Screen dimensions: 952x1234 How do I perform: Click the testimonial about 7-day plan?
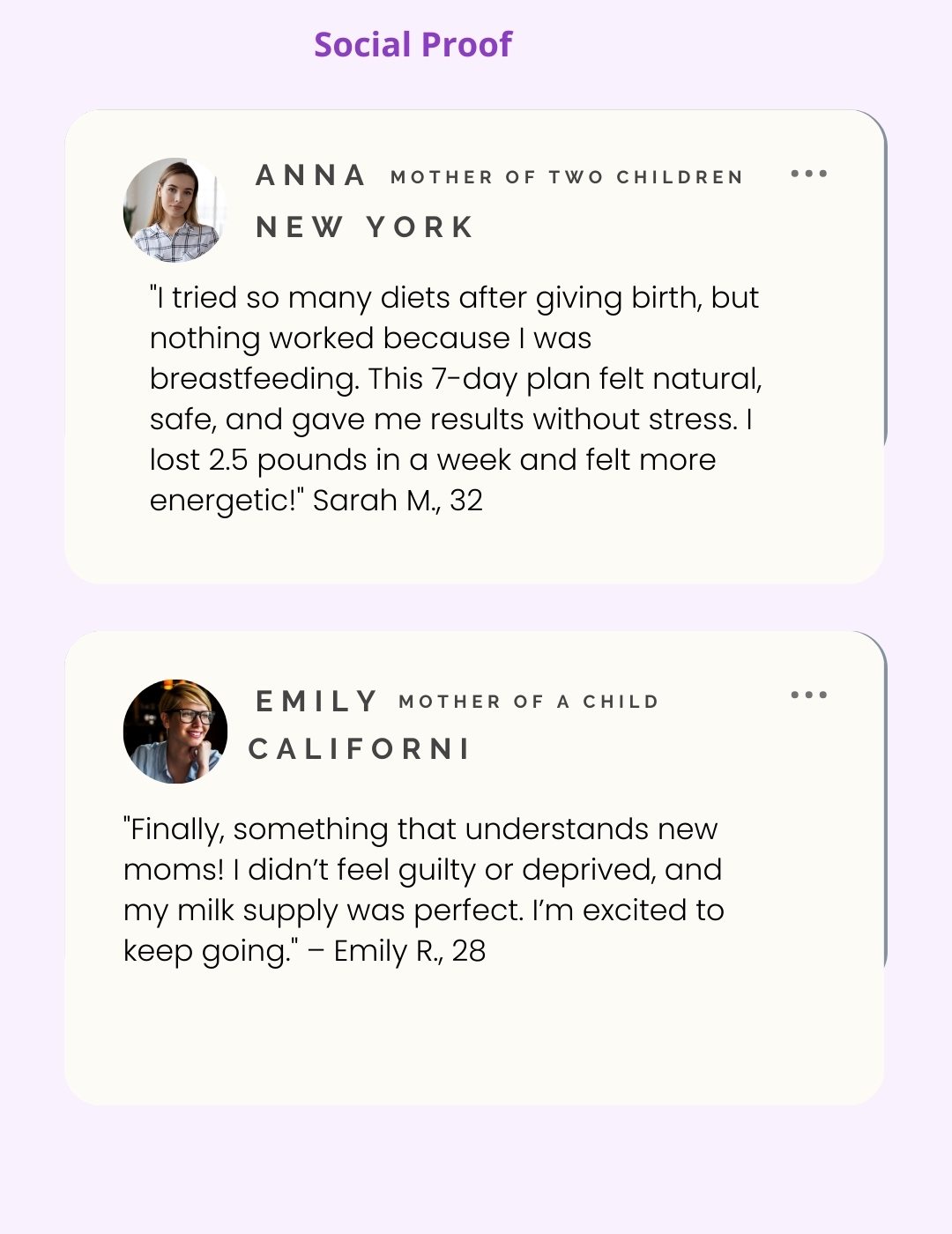coord(454,379)
